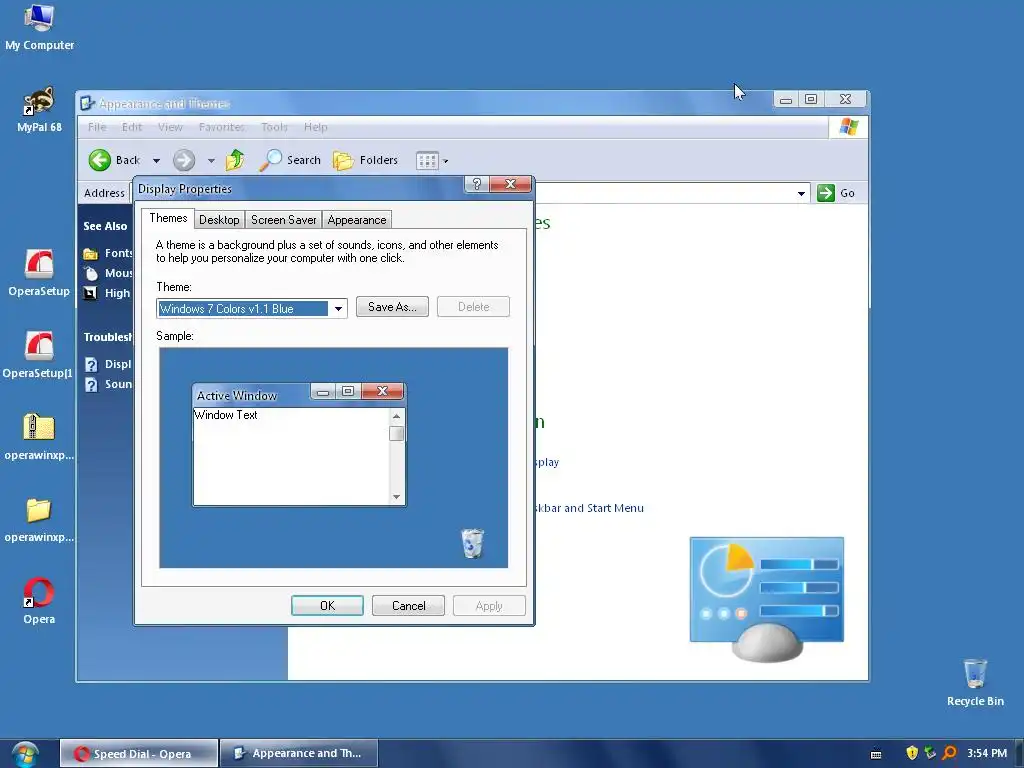This screenshot has width=1024, height=768.
Task: Open Display troubleshooter link
Action: pyautogui.click(x=108, y=364)
